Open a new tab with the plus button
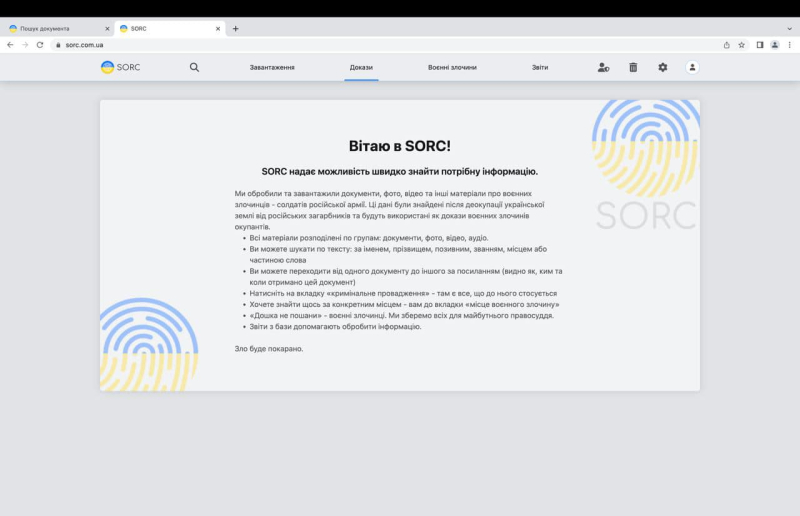The height and width of the screenshot is (516, 800). point(236,29)
